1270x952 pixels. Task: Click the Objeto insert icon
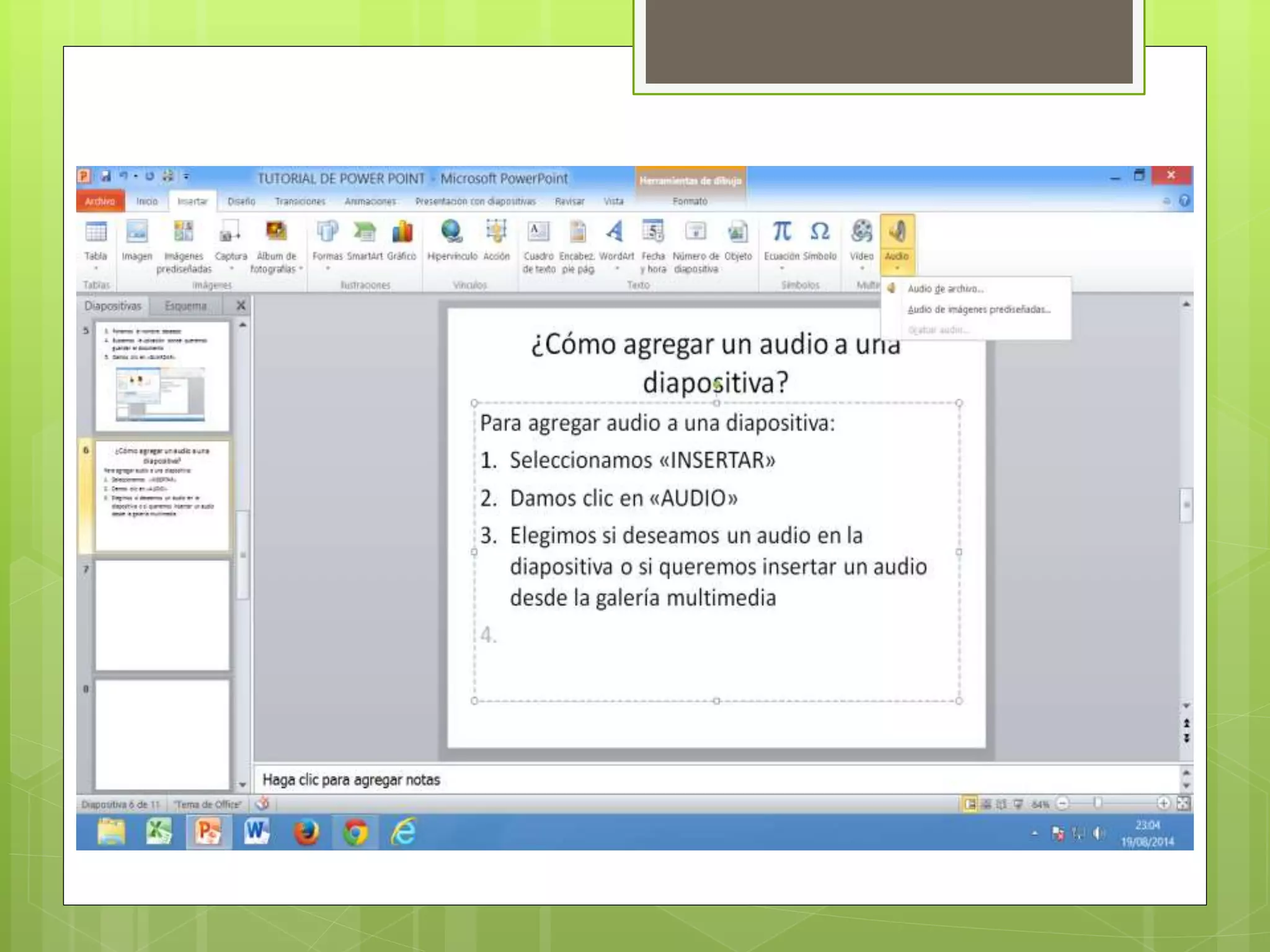pyautogui.click(x=737, y=233)
